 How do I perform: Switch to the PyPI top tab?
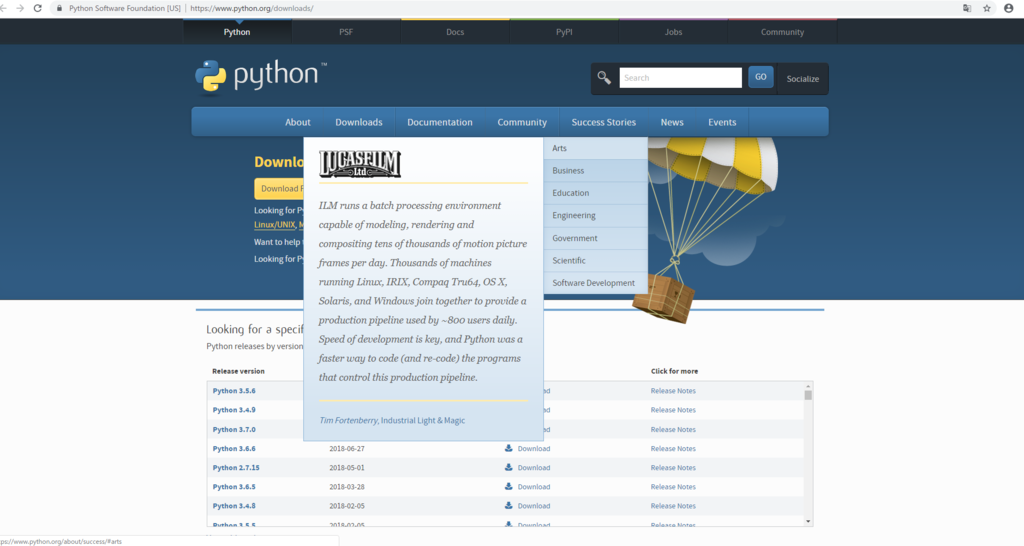coord(564,32)
